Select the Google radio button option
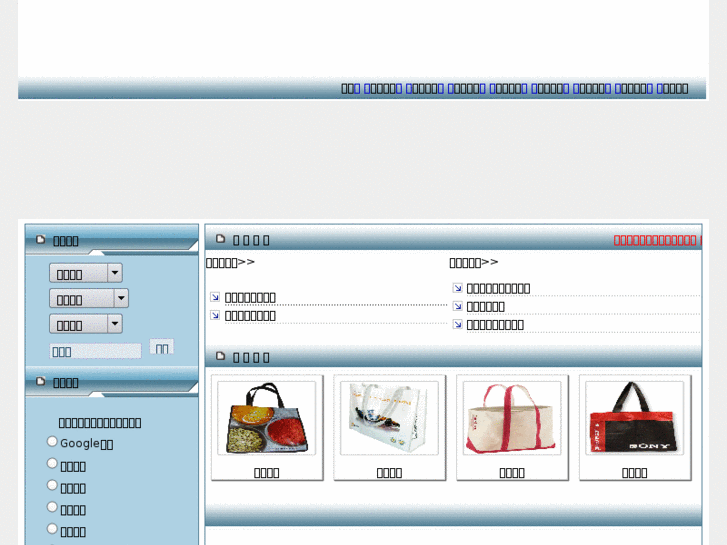 (x=52, y=442)
